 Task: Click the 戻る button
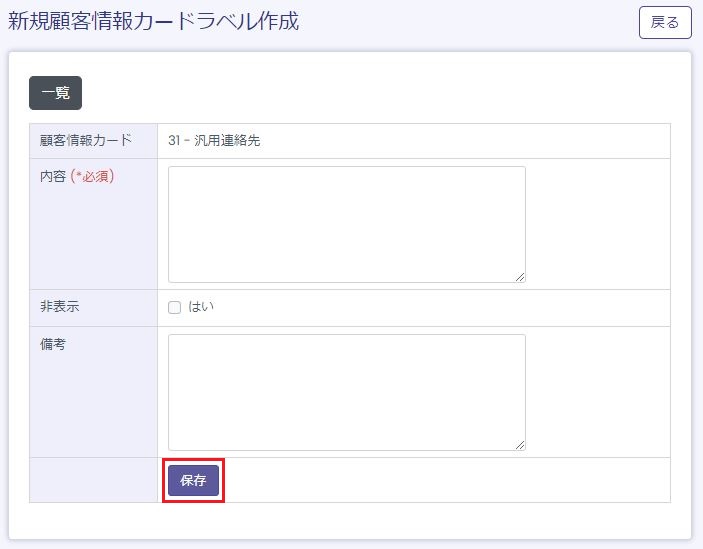tap(664, 22)
